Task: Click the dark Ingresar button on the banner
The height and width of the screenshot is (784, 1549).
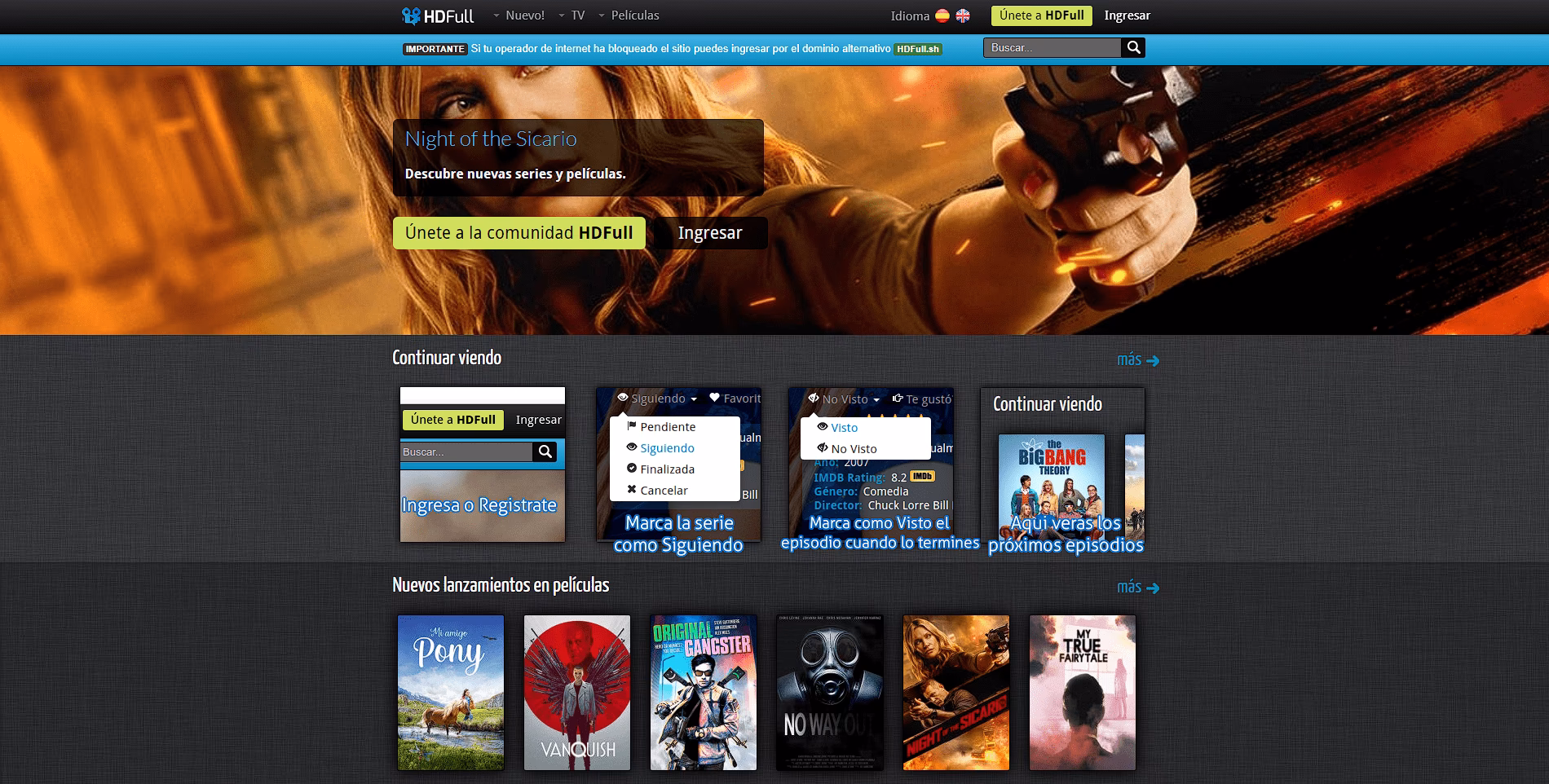Action: tap(710, 233)
